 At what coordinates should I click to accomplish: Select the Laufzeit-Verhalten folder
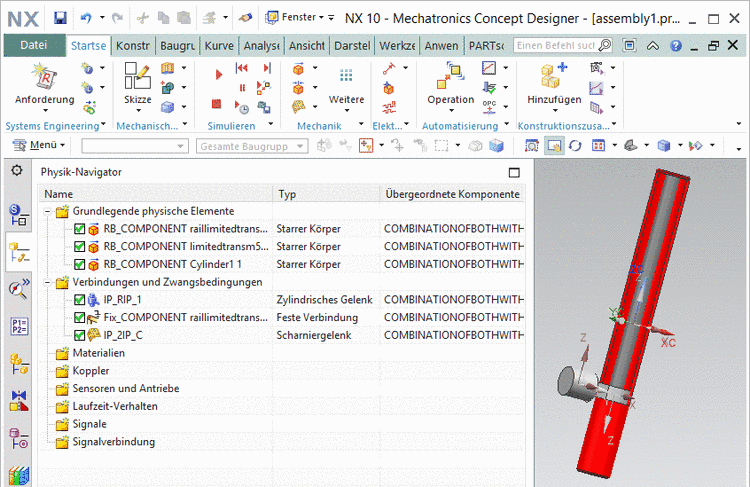[x=115, y=406]
